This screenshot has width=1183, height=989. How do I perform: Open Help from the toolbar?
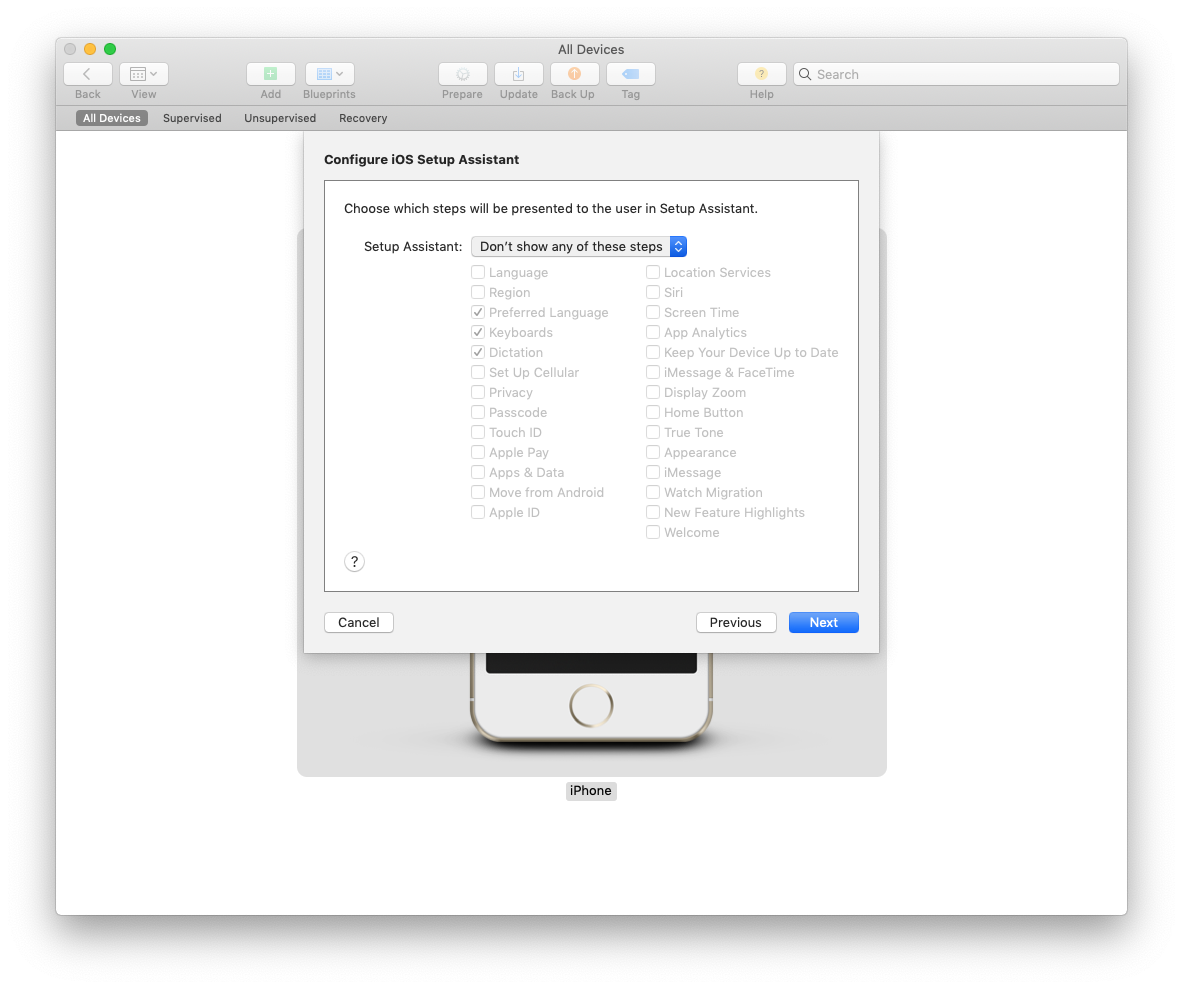click(761, 74)
